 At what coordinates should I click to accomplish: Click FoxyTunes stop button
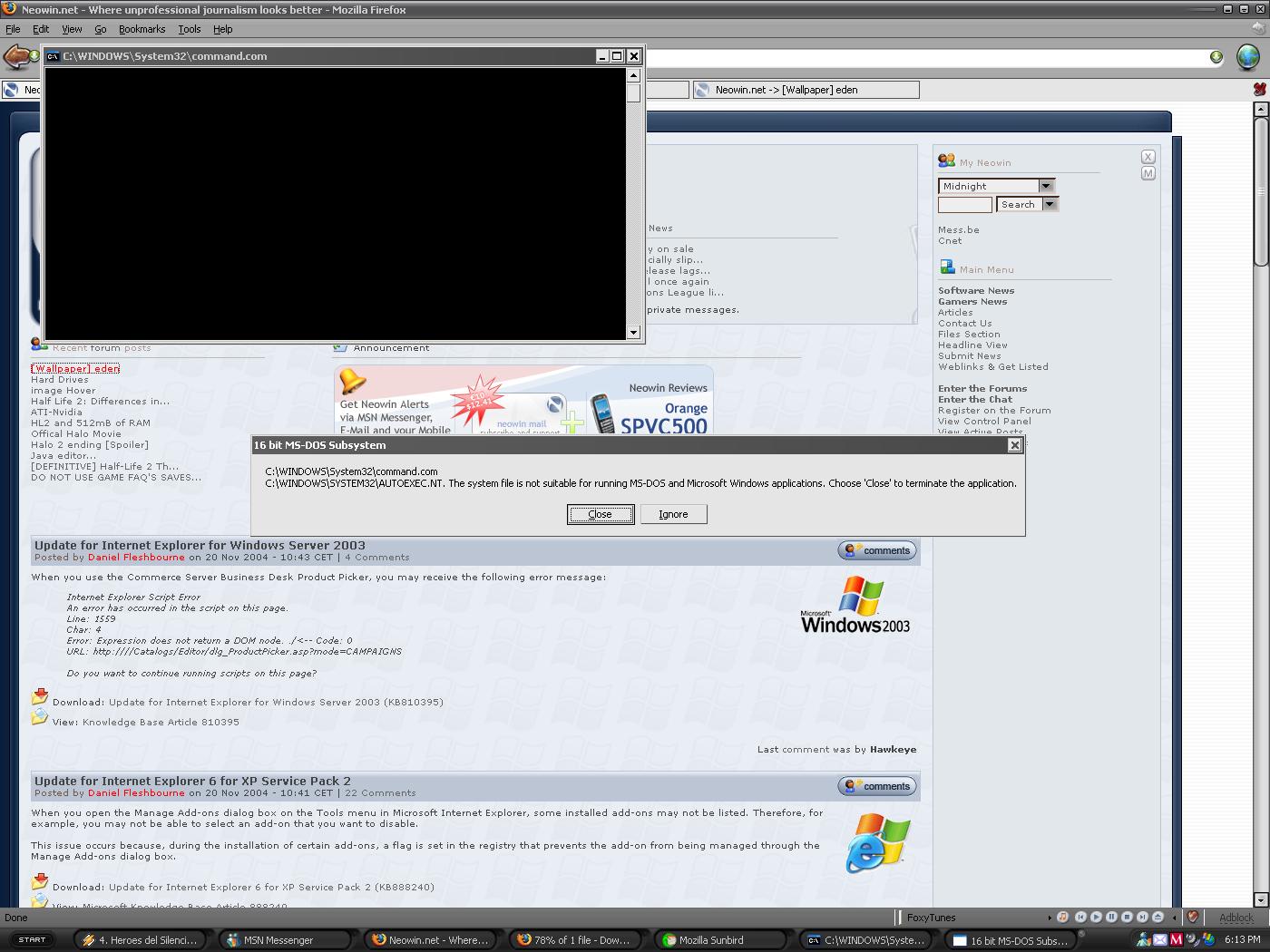point(1127,918)
